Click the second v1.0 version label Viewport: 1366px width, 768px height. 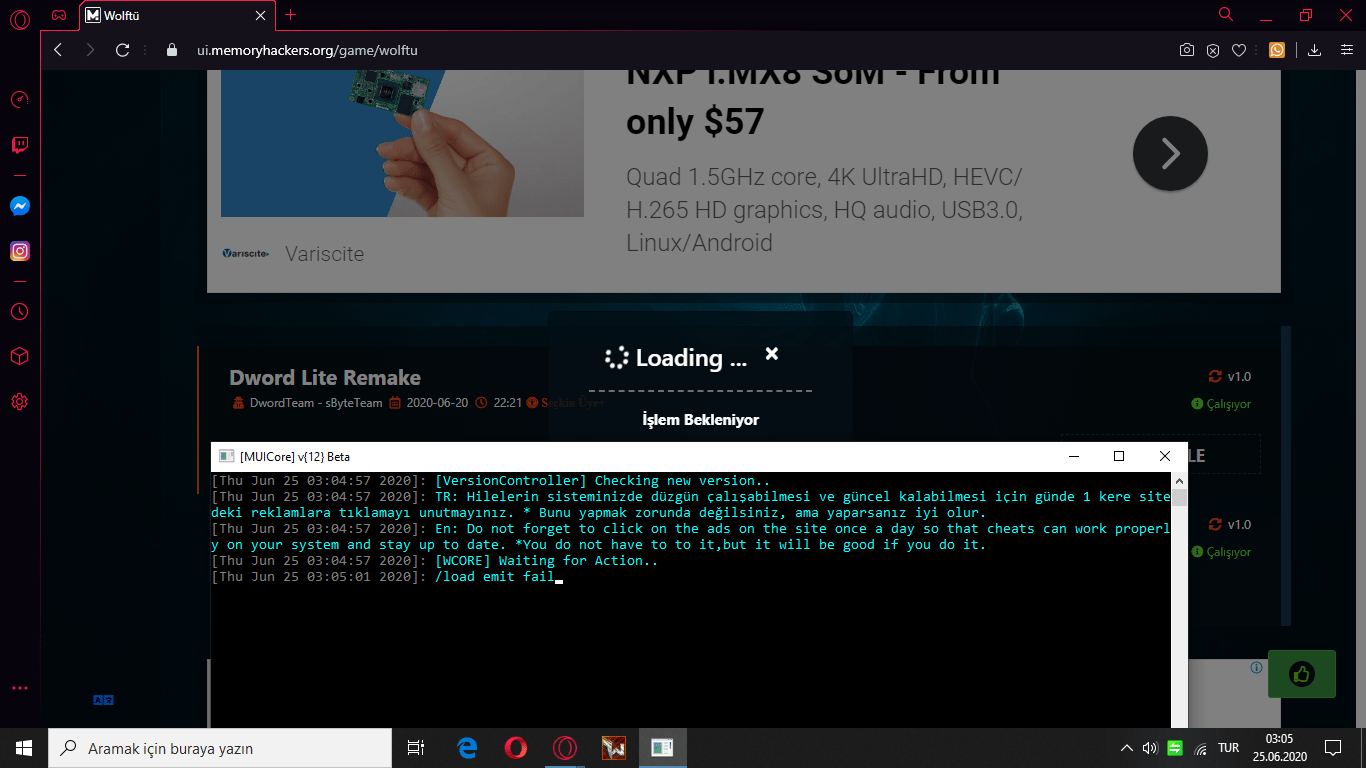point(1239,525)
